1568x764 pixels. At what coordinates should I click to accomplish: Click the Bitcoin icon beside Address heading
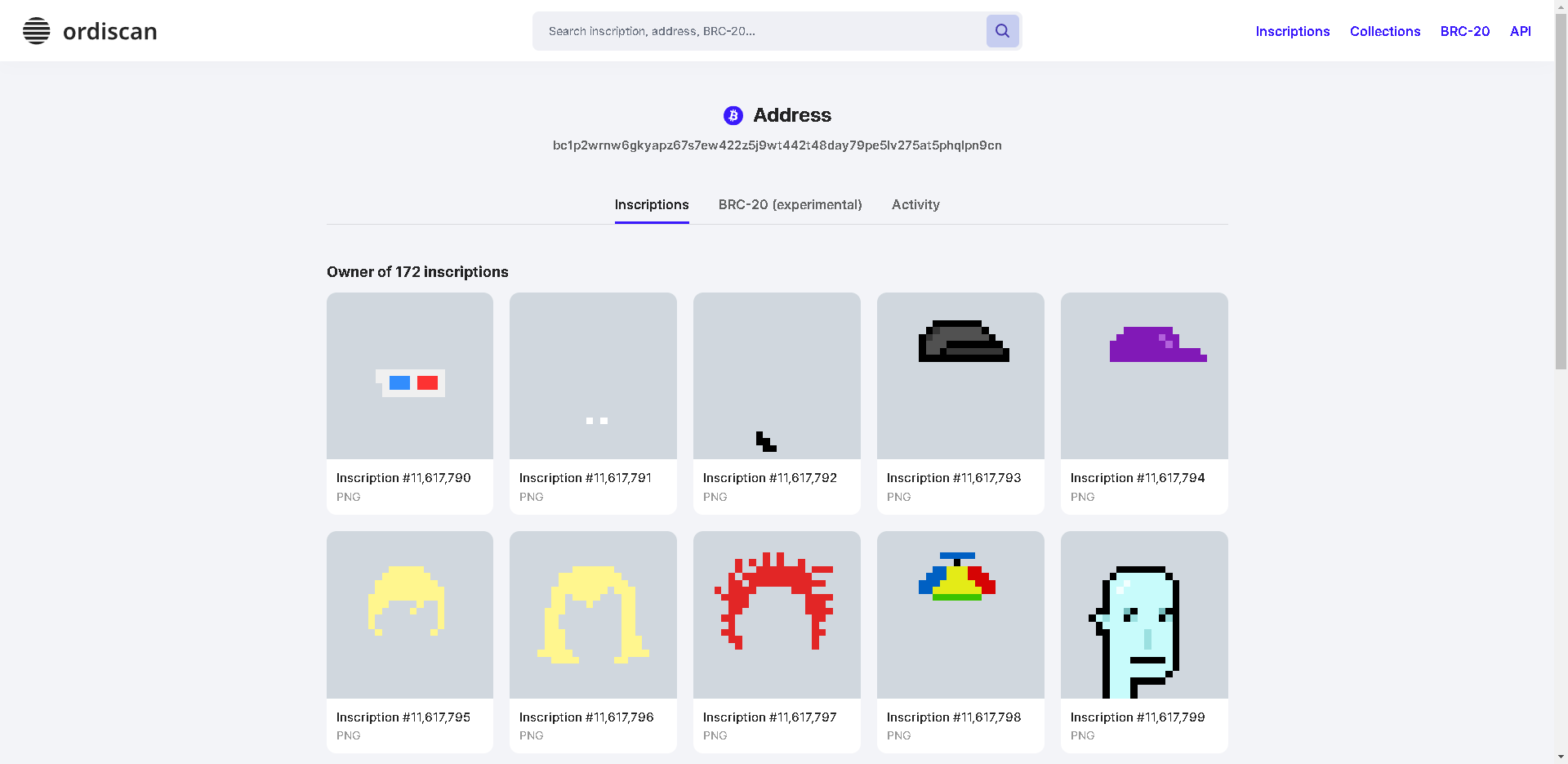733,115
